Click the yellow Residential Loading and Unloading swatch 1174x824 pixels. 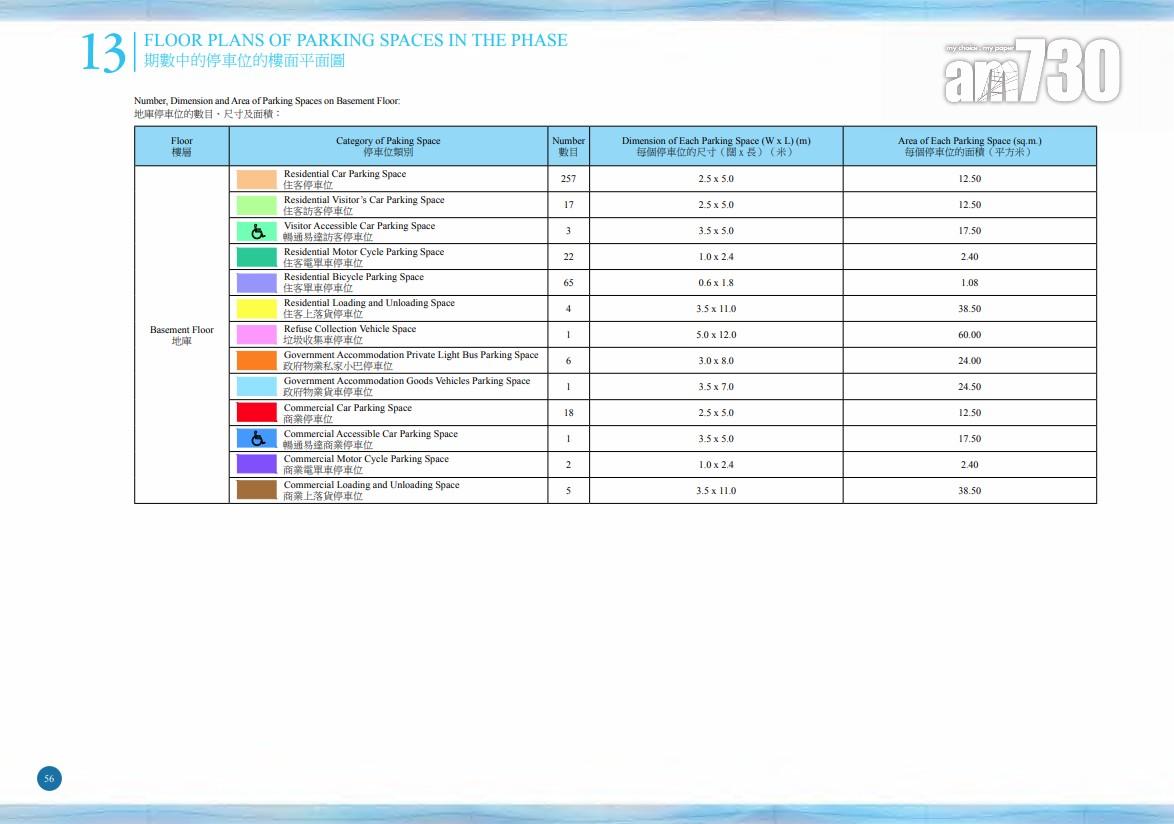click(x=256, y=309)
